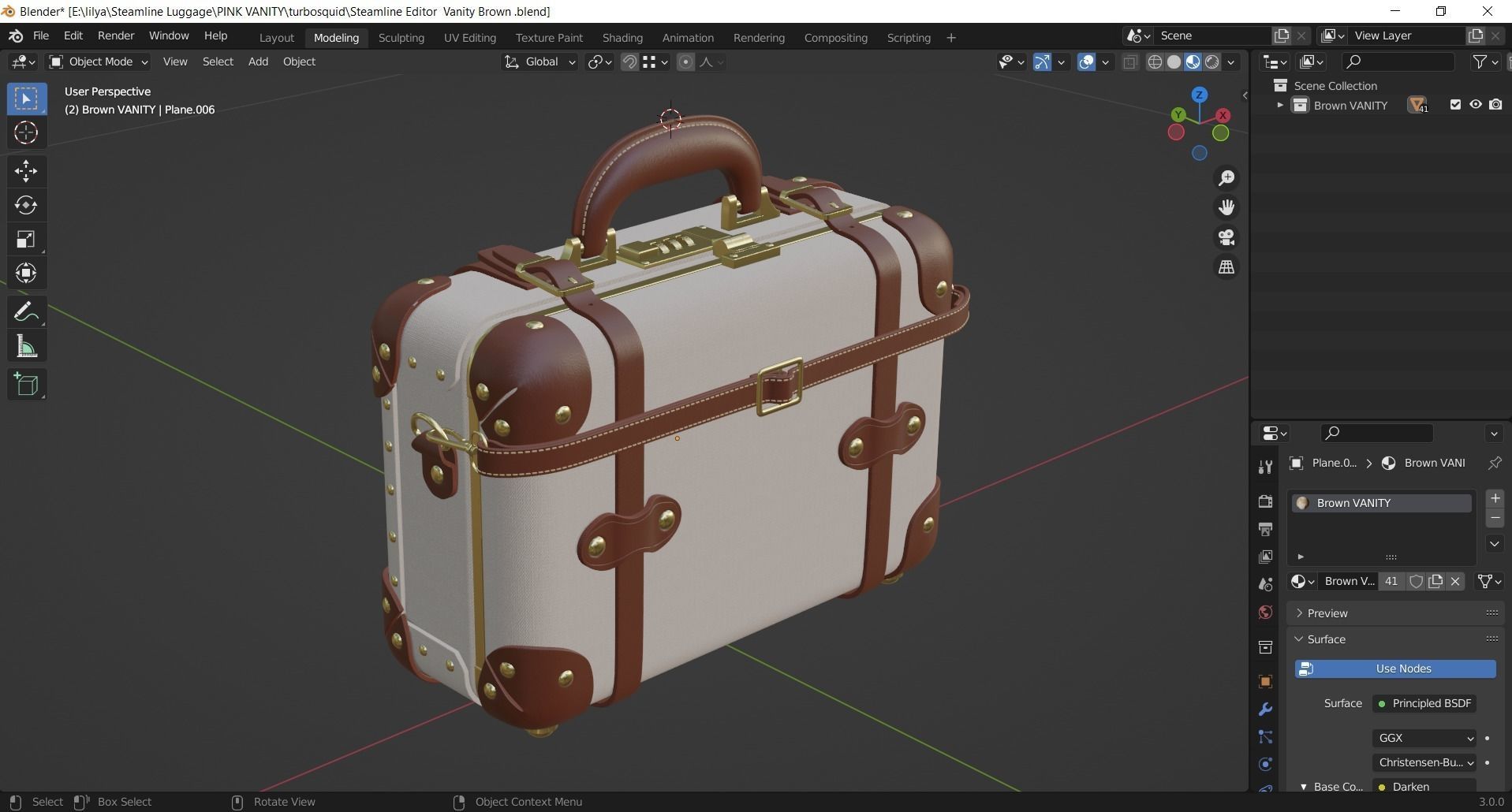Pin the properties context
The image size is (1512, 812).
click(x=1494, y=463)
